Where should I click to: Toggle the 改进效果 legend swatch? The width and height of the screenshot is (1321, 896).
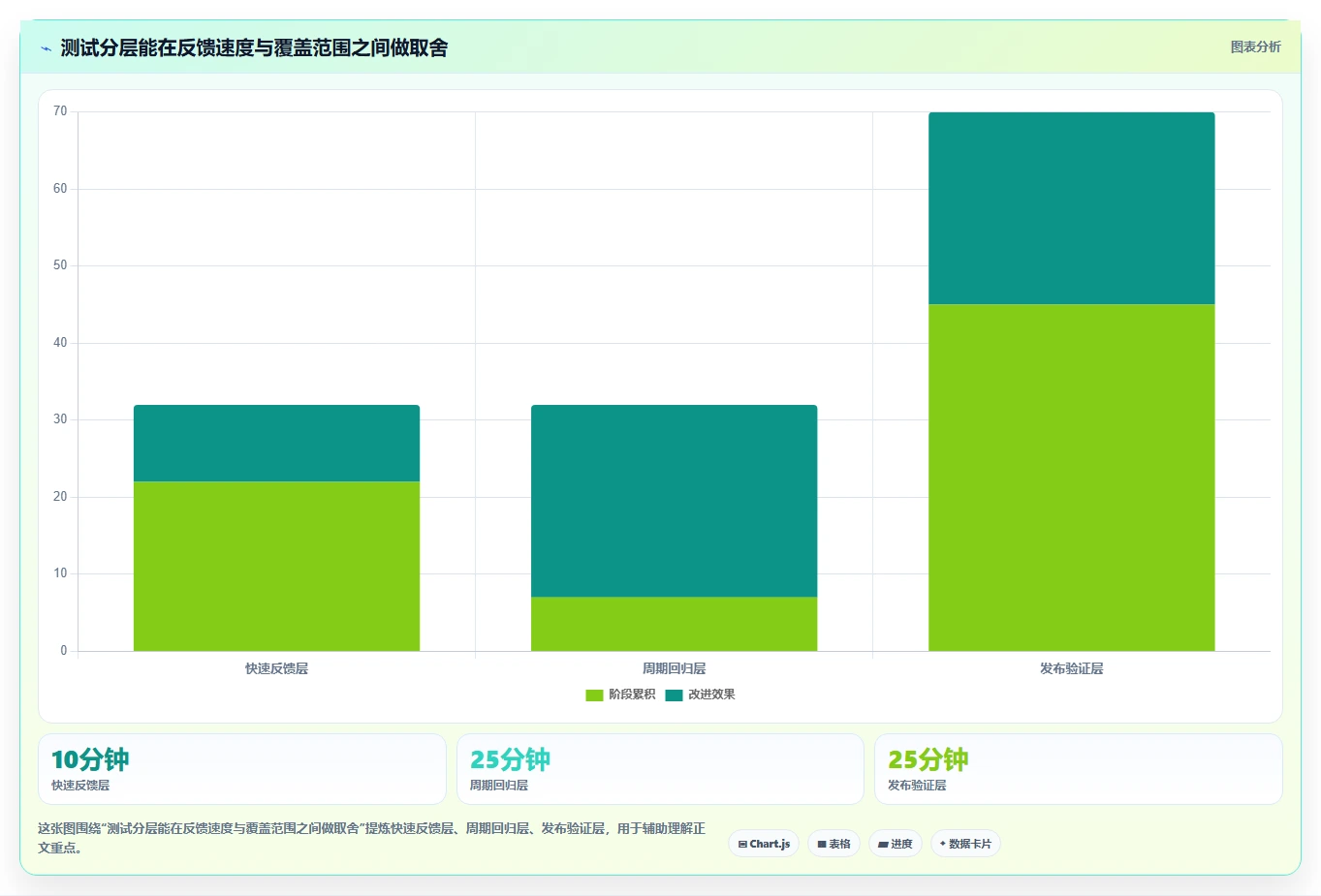pyautogui.click(x=674, y=695)
